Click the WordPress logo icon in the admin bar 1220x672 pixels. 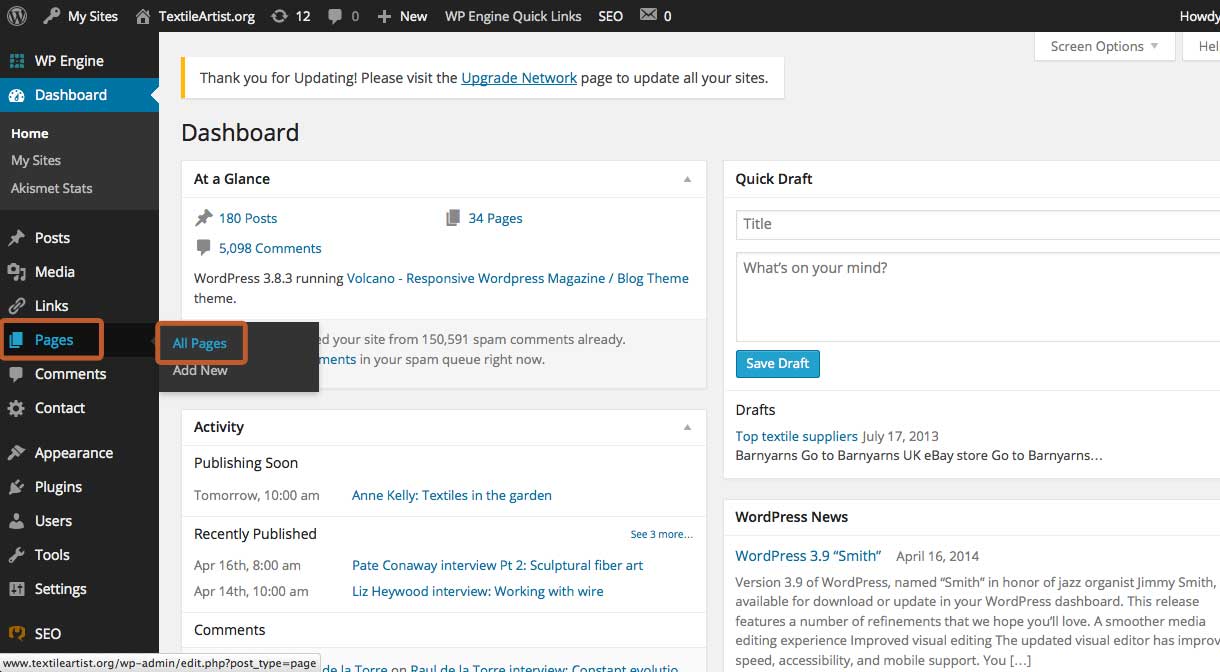(16, 16)
